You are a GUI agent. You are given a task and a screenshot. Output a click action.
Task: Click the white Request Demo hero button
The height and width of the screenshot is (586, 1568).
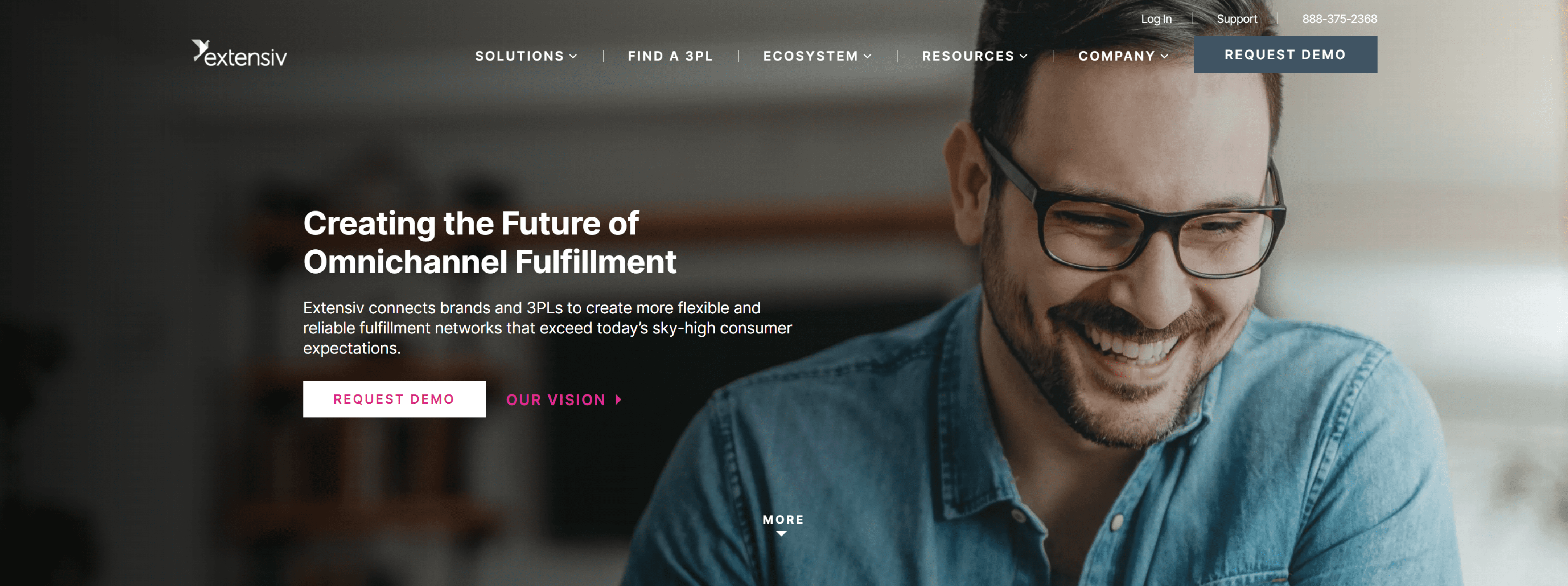[394, 399]
